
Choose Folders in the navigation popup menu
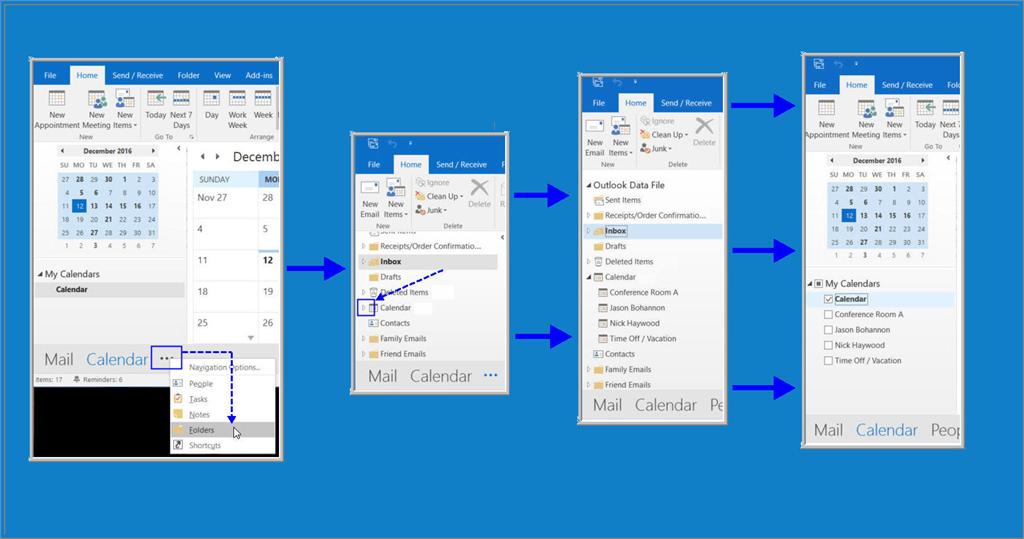(x=201, y=430)
